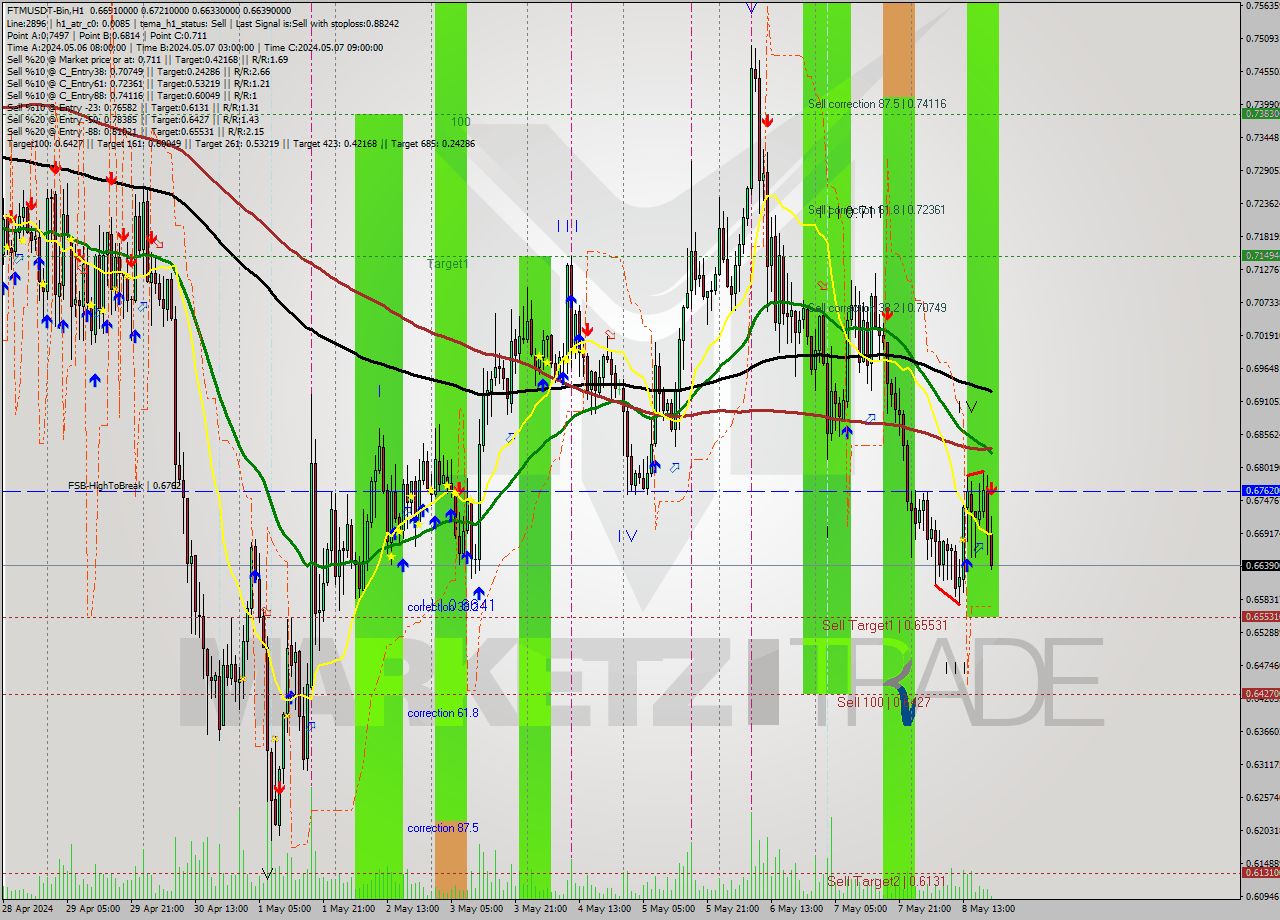Screen dimensions: 1280x920
Task: Click the '7 May 05:00' time axis label
Action: pos(860,910)
